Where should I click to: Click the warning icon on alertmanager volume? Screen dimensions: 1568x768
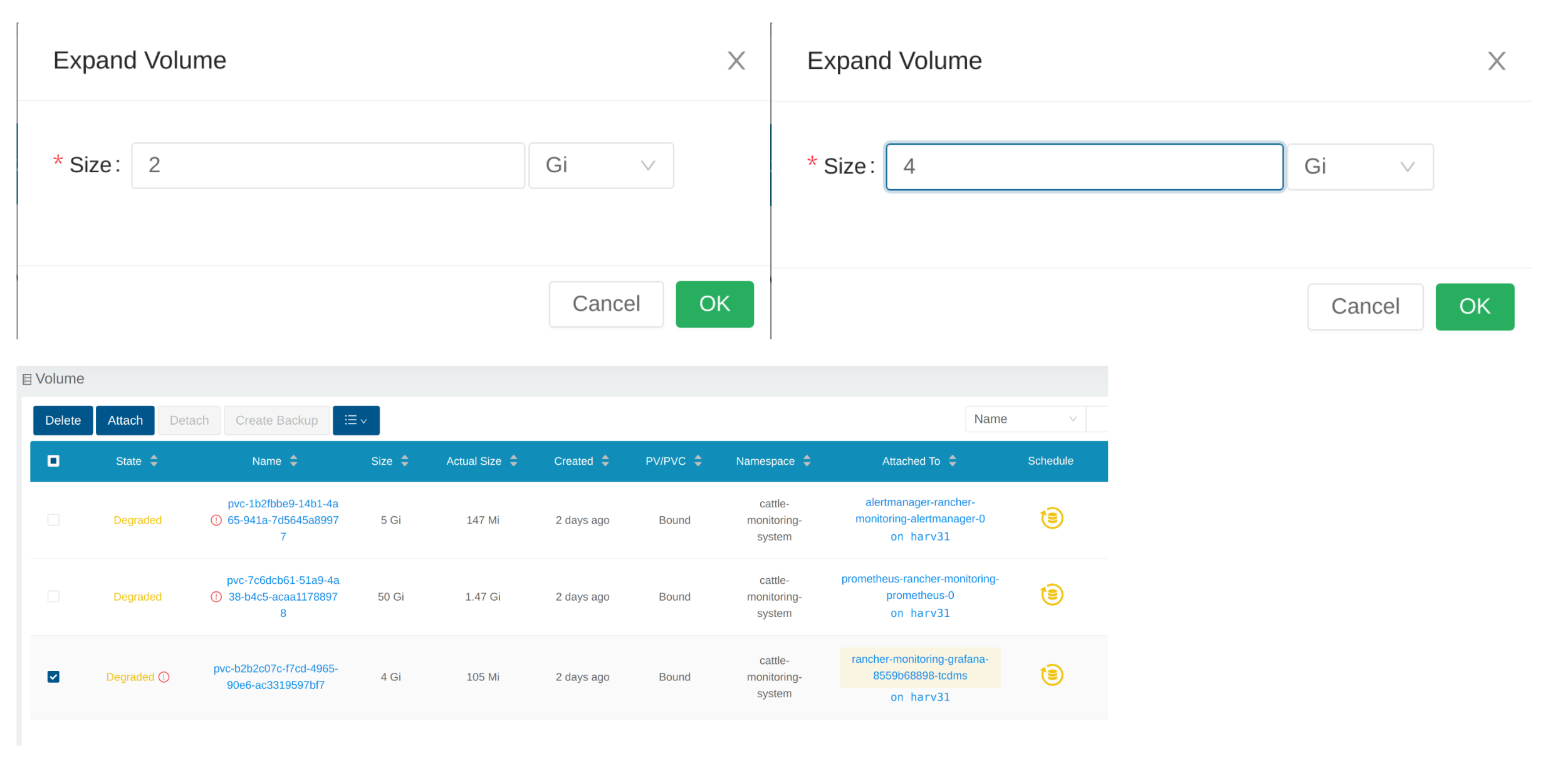[215, 520]
